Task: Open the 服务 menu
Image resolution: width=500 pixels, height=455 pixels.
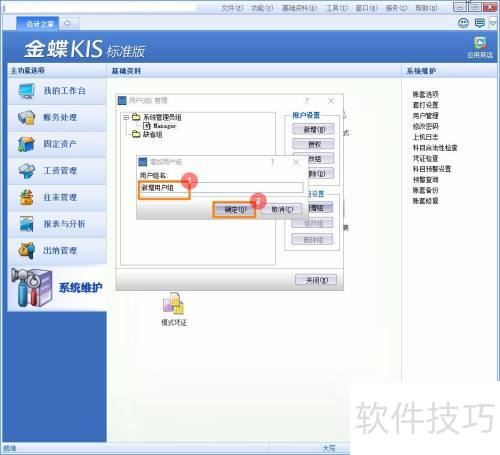Action: [x=396, y=8]
